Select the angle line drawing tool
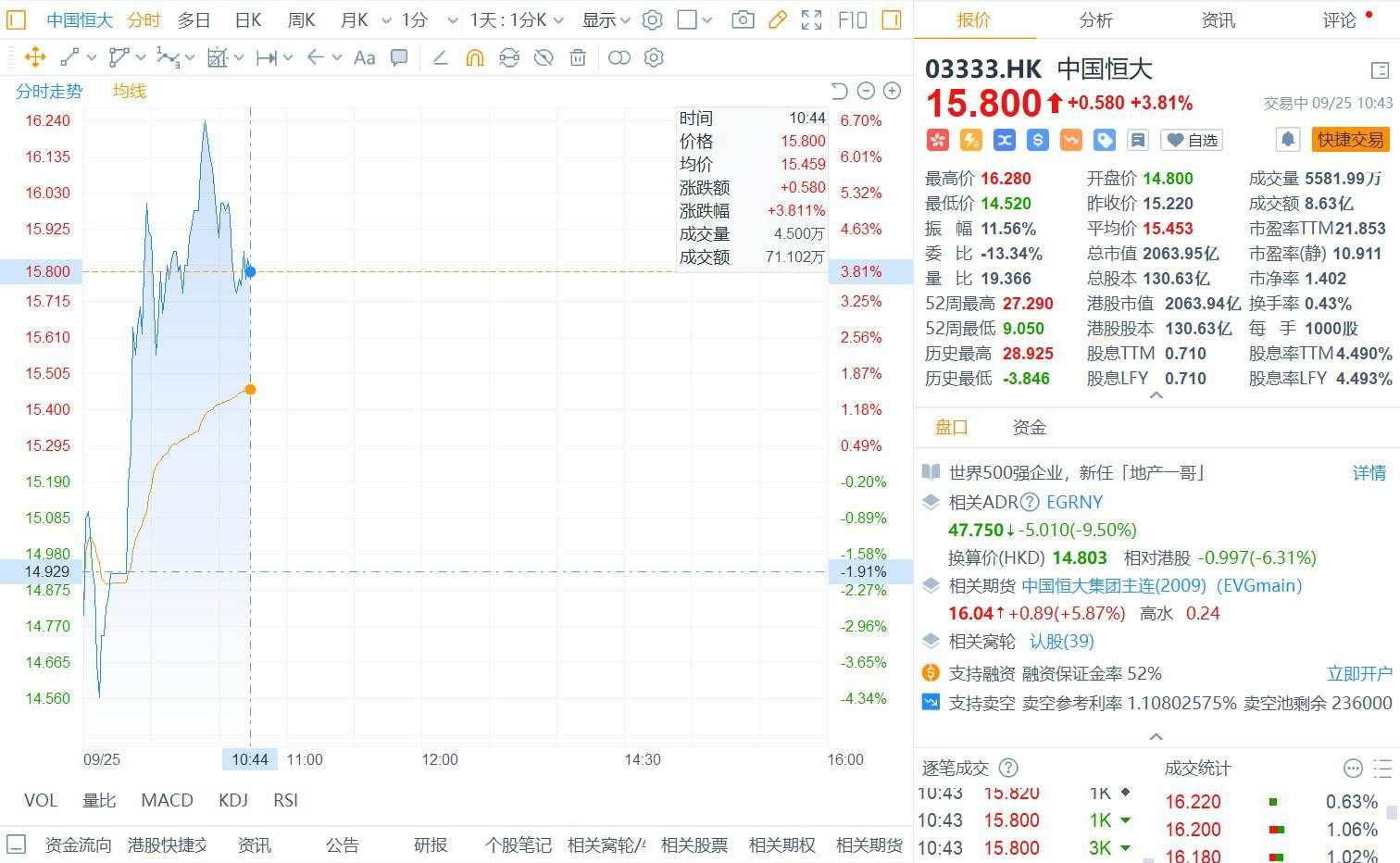Viewport: 1400px width, 863px height. (x=440, y=57)
